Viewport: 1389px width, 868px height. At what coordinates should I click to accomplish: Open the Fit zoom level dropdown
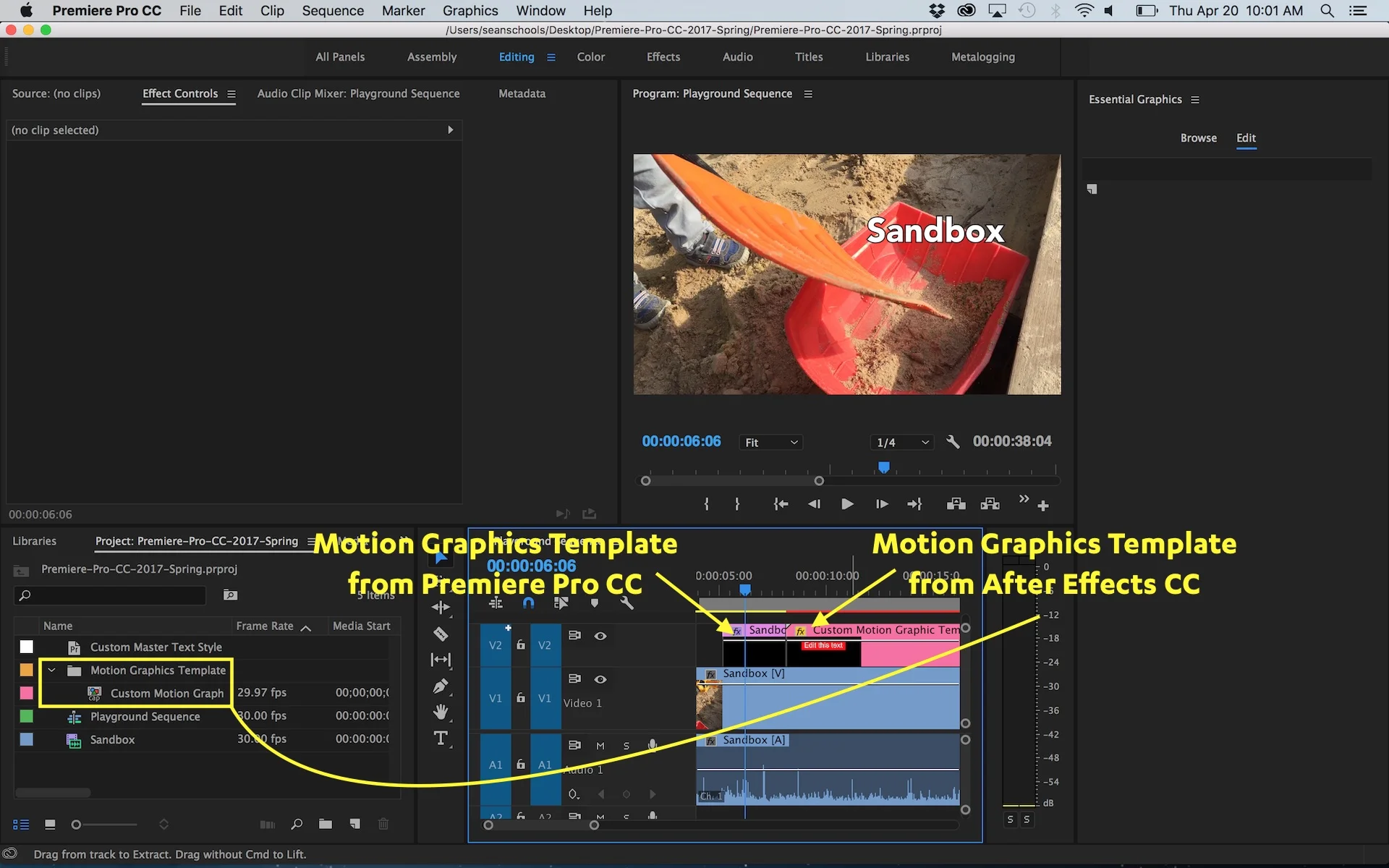tap(771, 442)
